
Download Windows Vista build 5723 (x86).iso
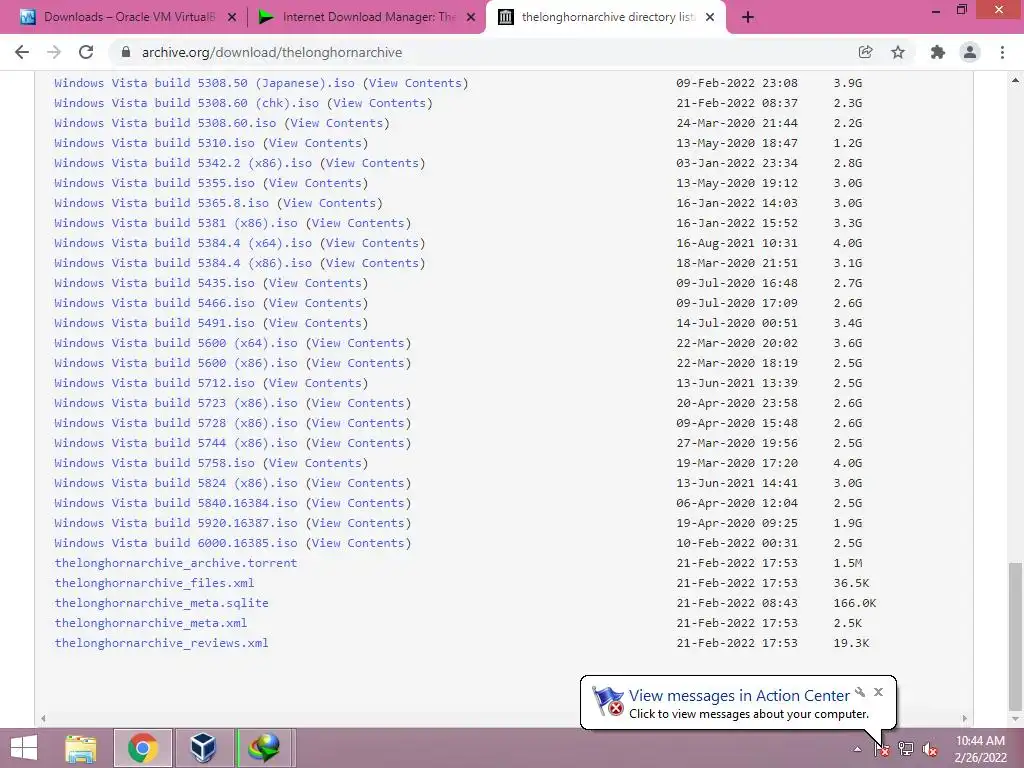(x=176, y=404)
